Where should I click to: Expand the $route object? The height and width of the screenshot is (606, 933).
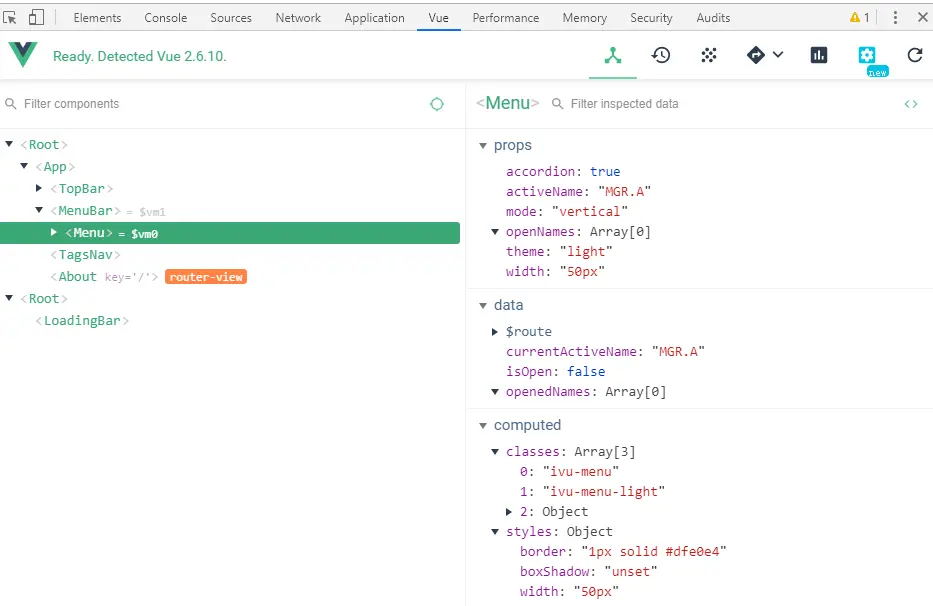tap(494, 332)
